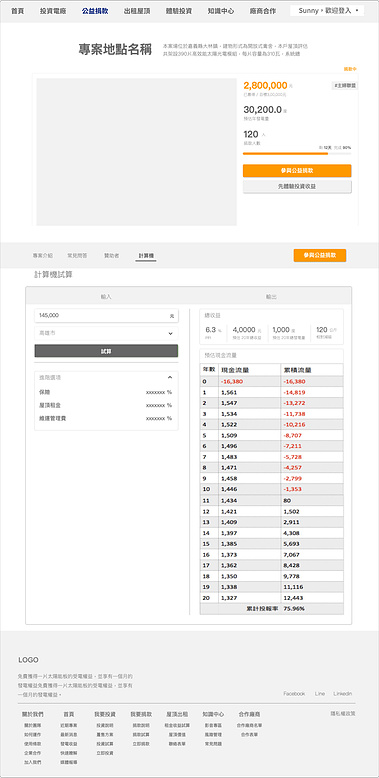The image size is (379, 778).
Task: Go to 廠商合作 in the top navigation
Action: 263,11
